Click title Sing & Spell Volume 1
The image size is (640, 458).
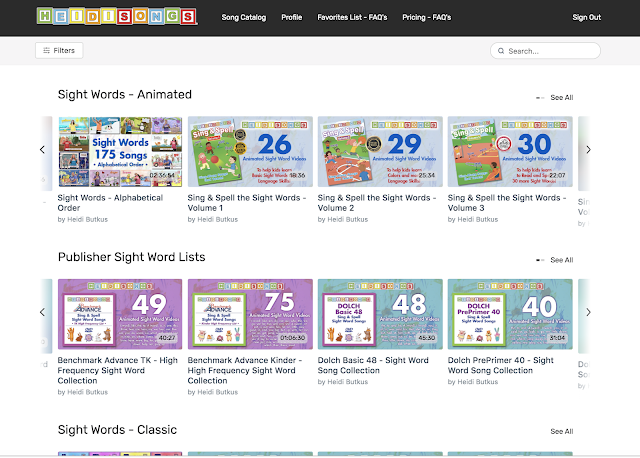(247, 203)
